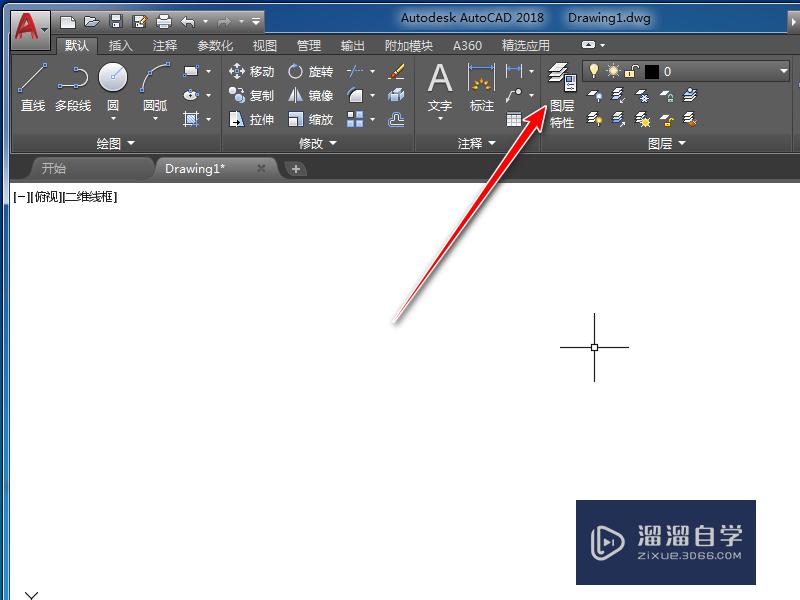Switch to the 视图 ribbon tab
Image resolution: width=800 pixels, height=600 pixels.
pos(265,45)
